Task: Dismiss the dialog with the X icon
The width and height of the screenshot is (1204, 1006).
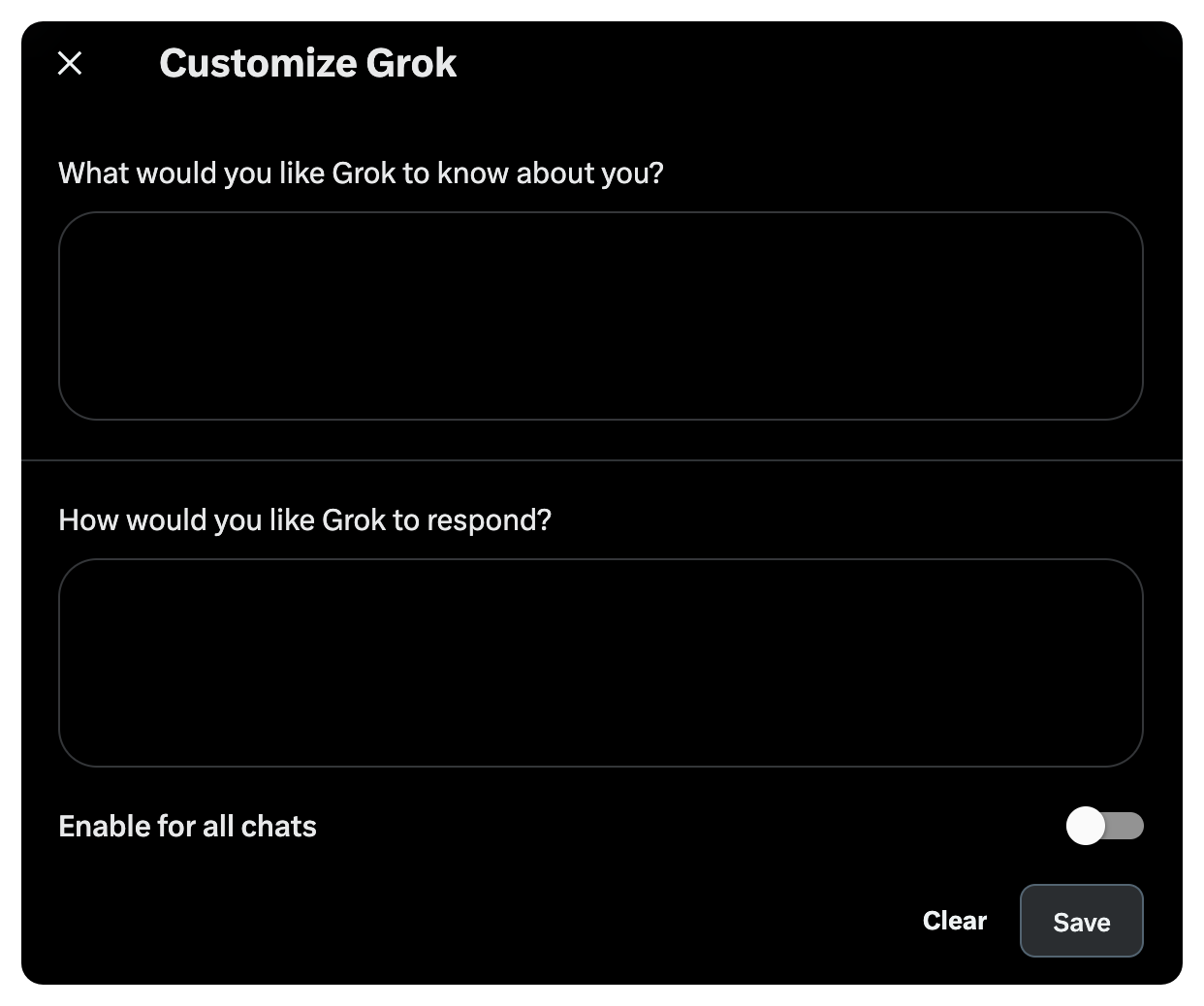Action: 70,63
